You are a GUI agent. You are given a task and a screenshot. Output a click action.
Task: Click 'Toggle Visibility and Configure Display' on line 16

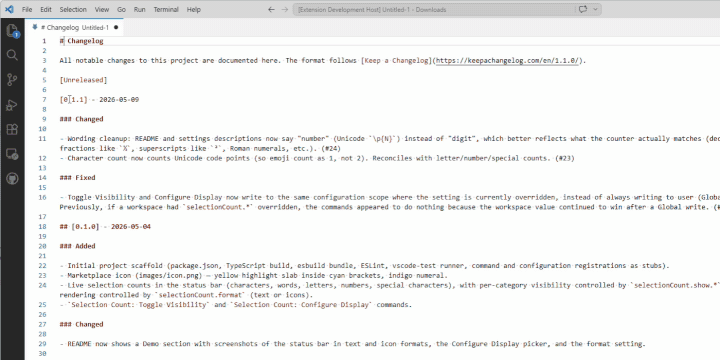[145, 197]
